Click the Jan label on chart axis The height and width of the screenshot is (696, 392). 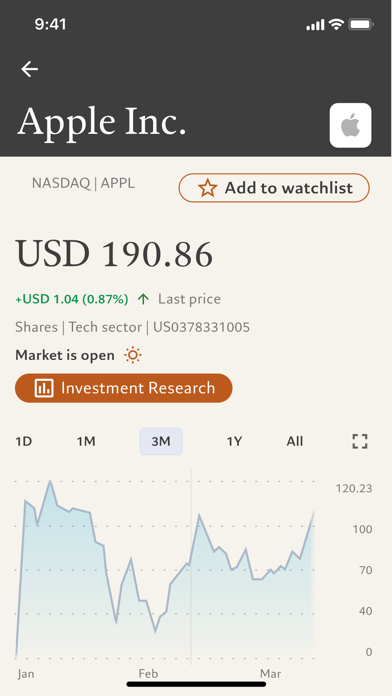[x=26, y=674]
